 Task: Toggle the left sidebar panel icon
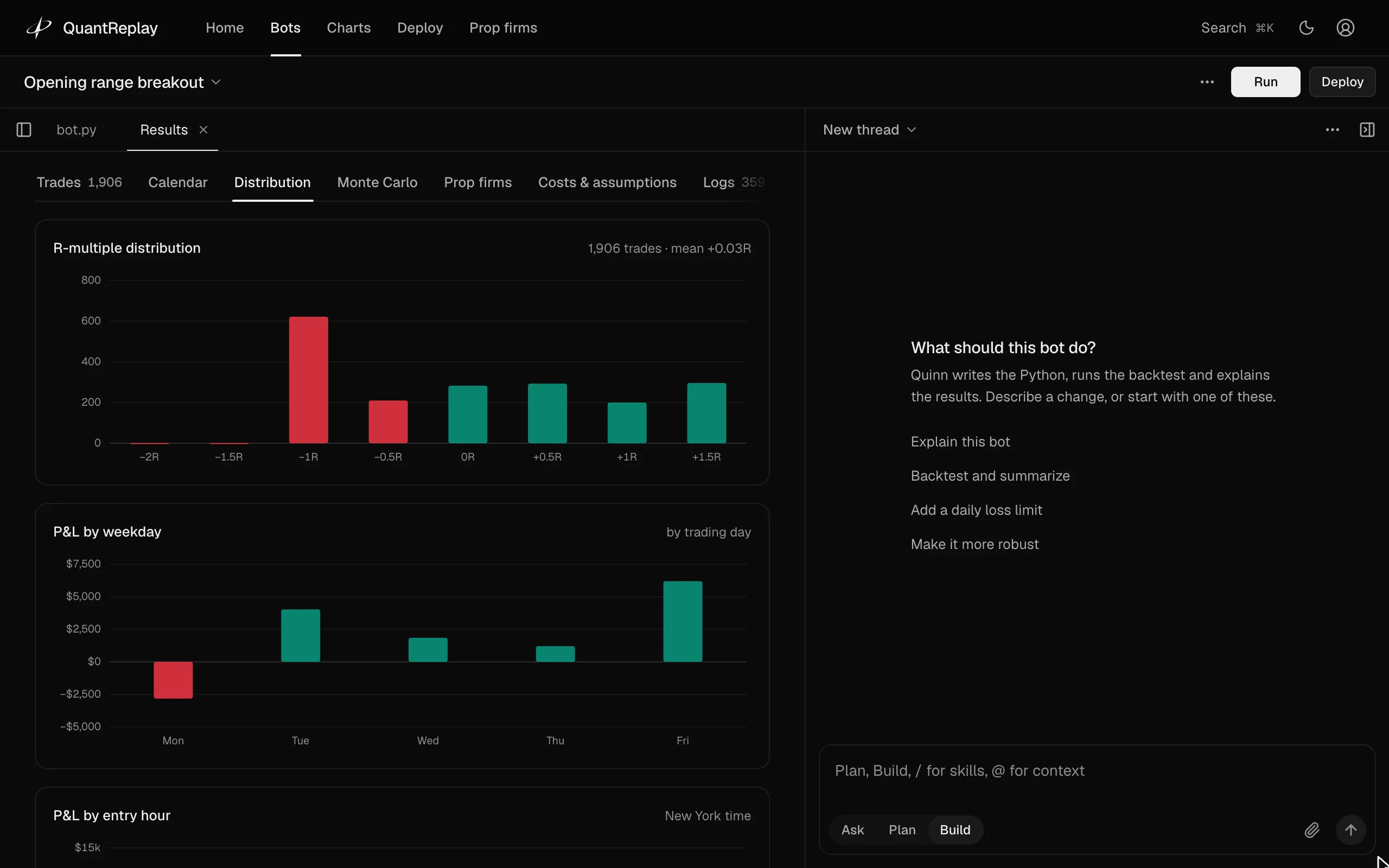pyautogui.click(x=23, y=130)
